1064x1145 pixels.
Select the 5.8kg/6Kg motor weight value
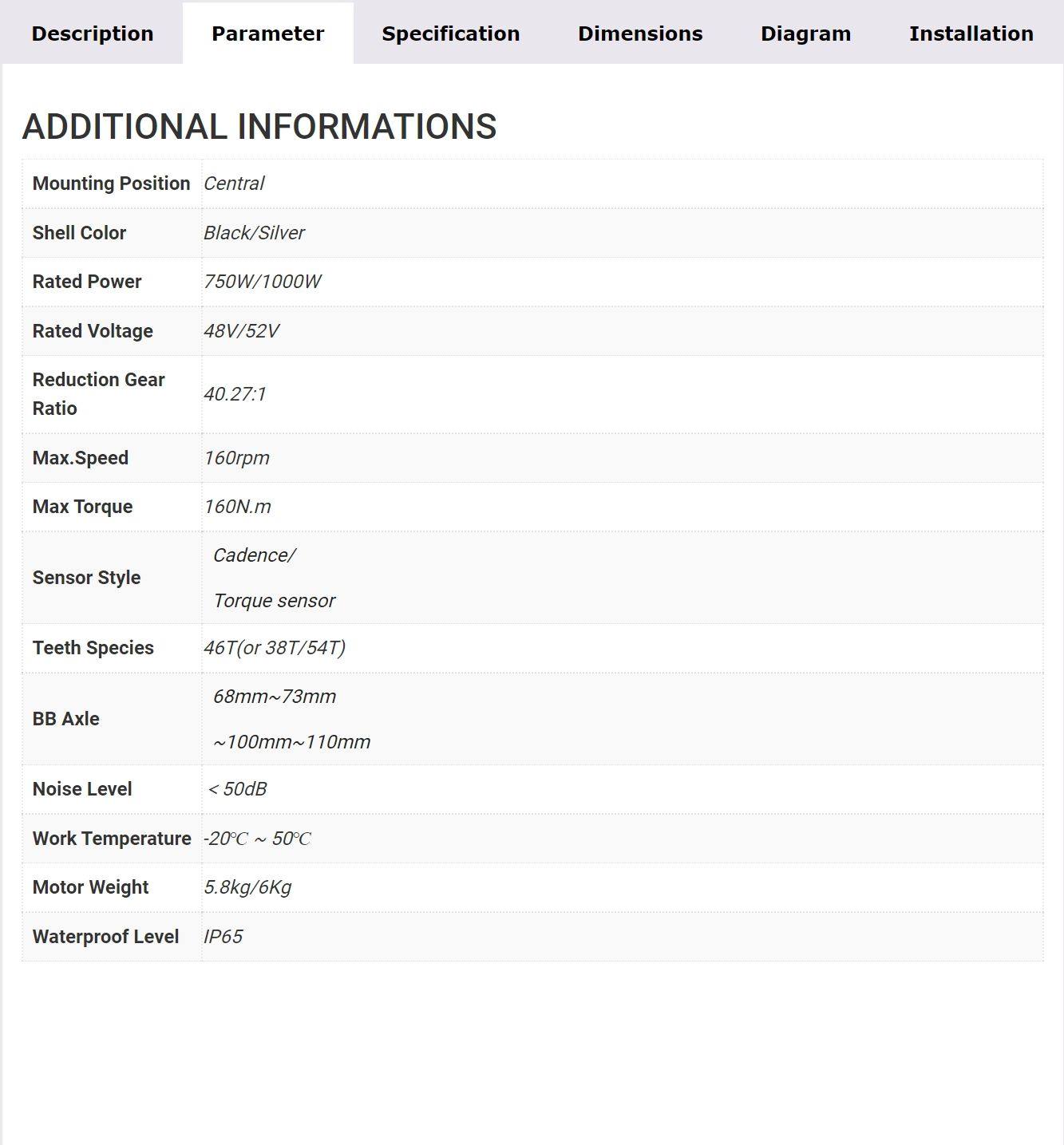coord(247,887)
